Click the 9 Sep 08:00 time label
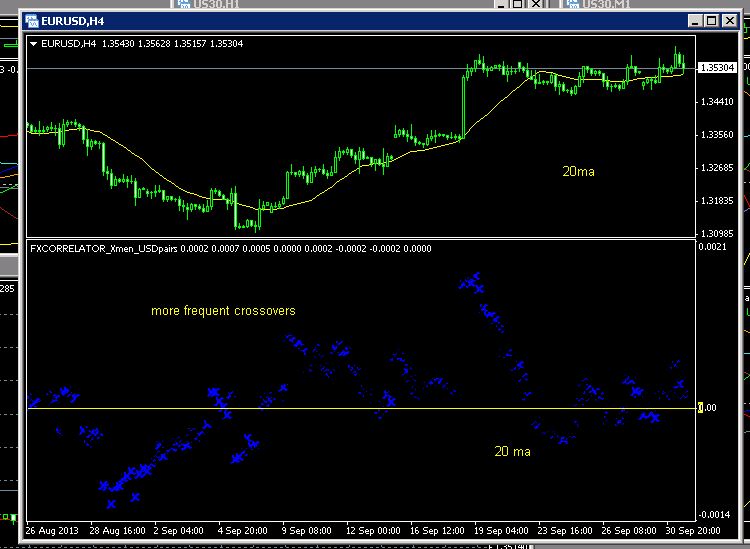 pos(307,531)
